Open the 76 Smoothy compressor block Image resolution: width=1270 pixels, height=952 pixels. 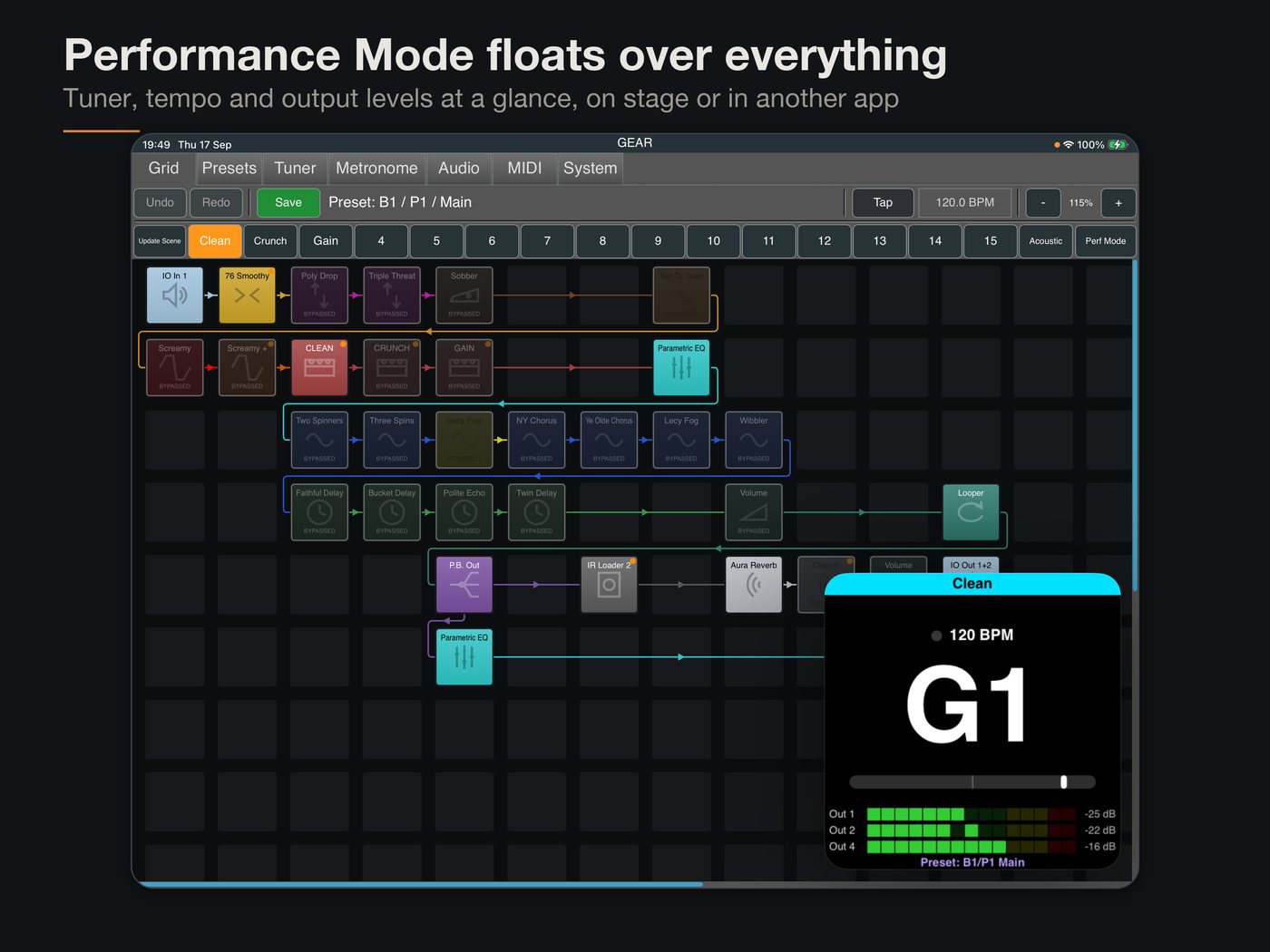[x=247, y=295]
